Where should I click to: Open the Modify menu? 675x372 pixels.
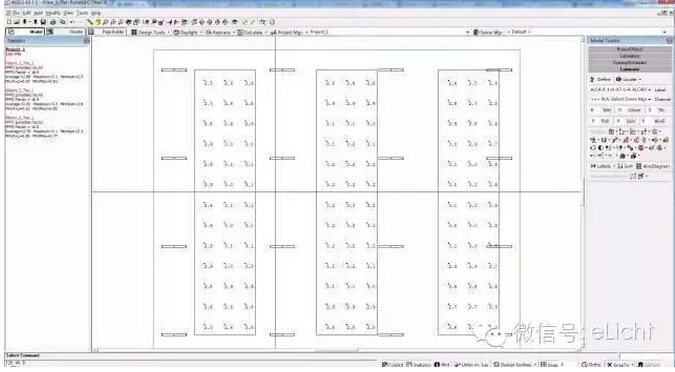[x=53, y=13]
